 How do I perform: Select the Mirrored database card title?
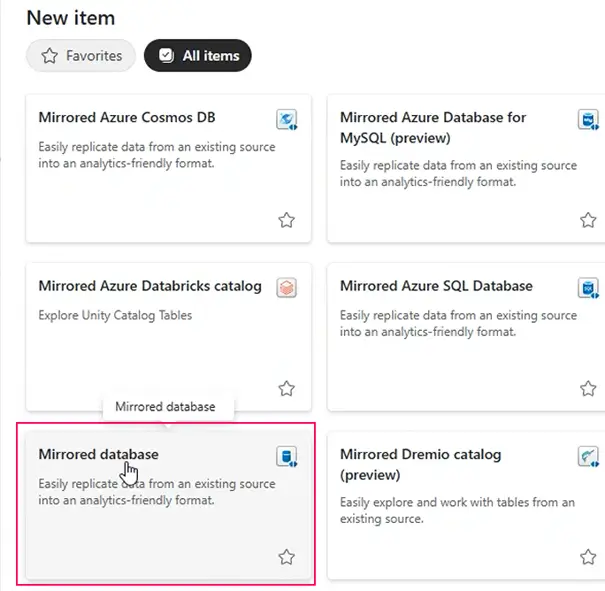(x=98, y=454)
